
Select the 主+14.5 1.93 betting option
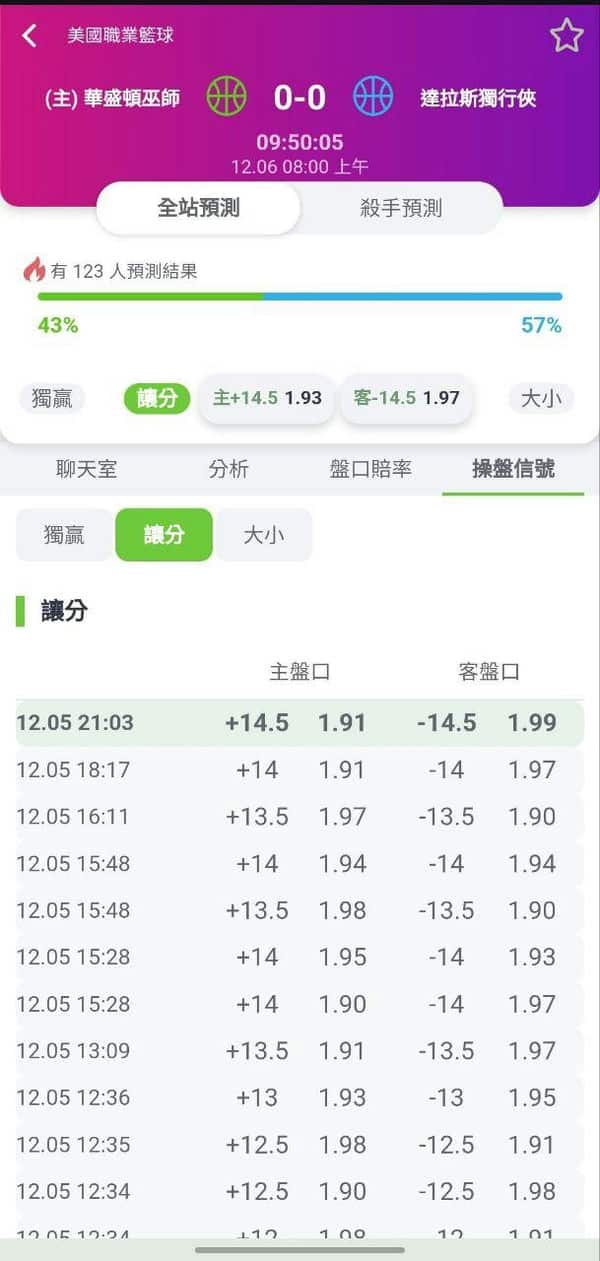266,398
